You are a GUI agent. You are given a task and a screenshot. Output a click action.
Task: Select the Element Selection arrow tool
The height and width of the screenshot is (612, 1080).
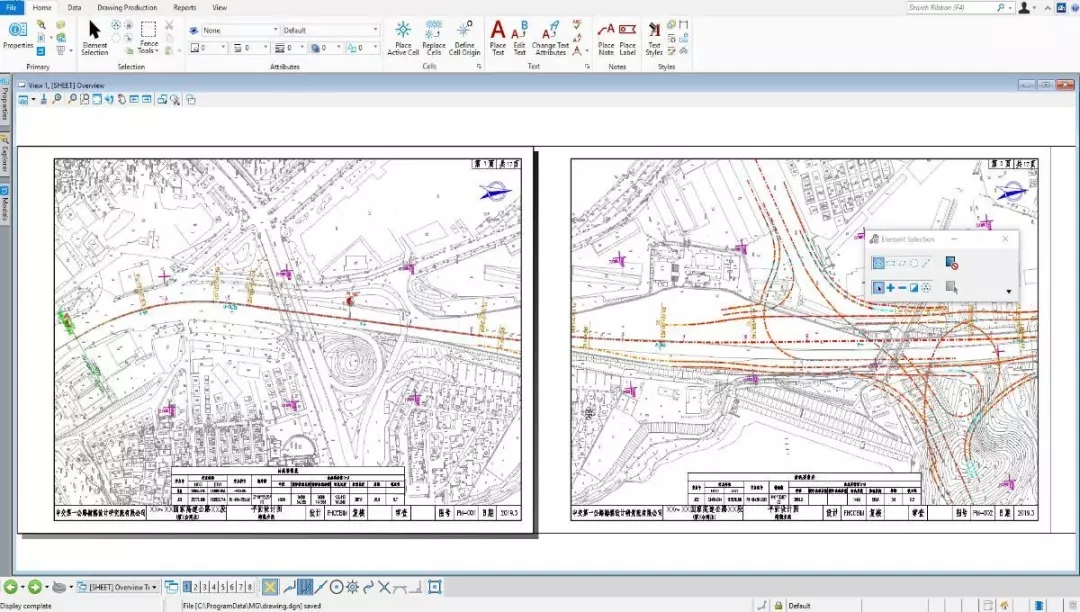(94, 35)
